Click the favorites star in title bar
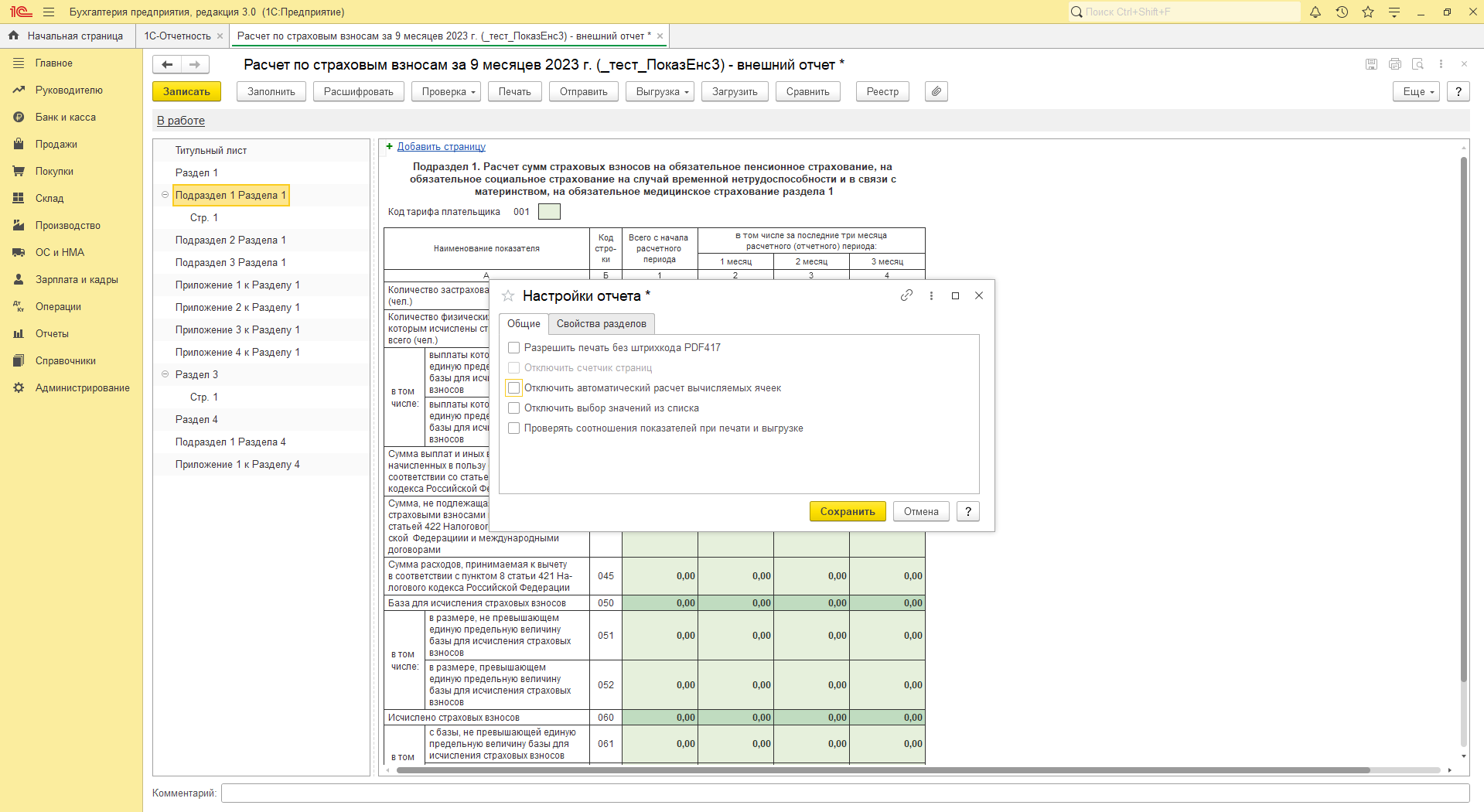The height and width of the screenshot is (812, 1484). click(1368, 12)
